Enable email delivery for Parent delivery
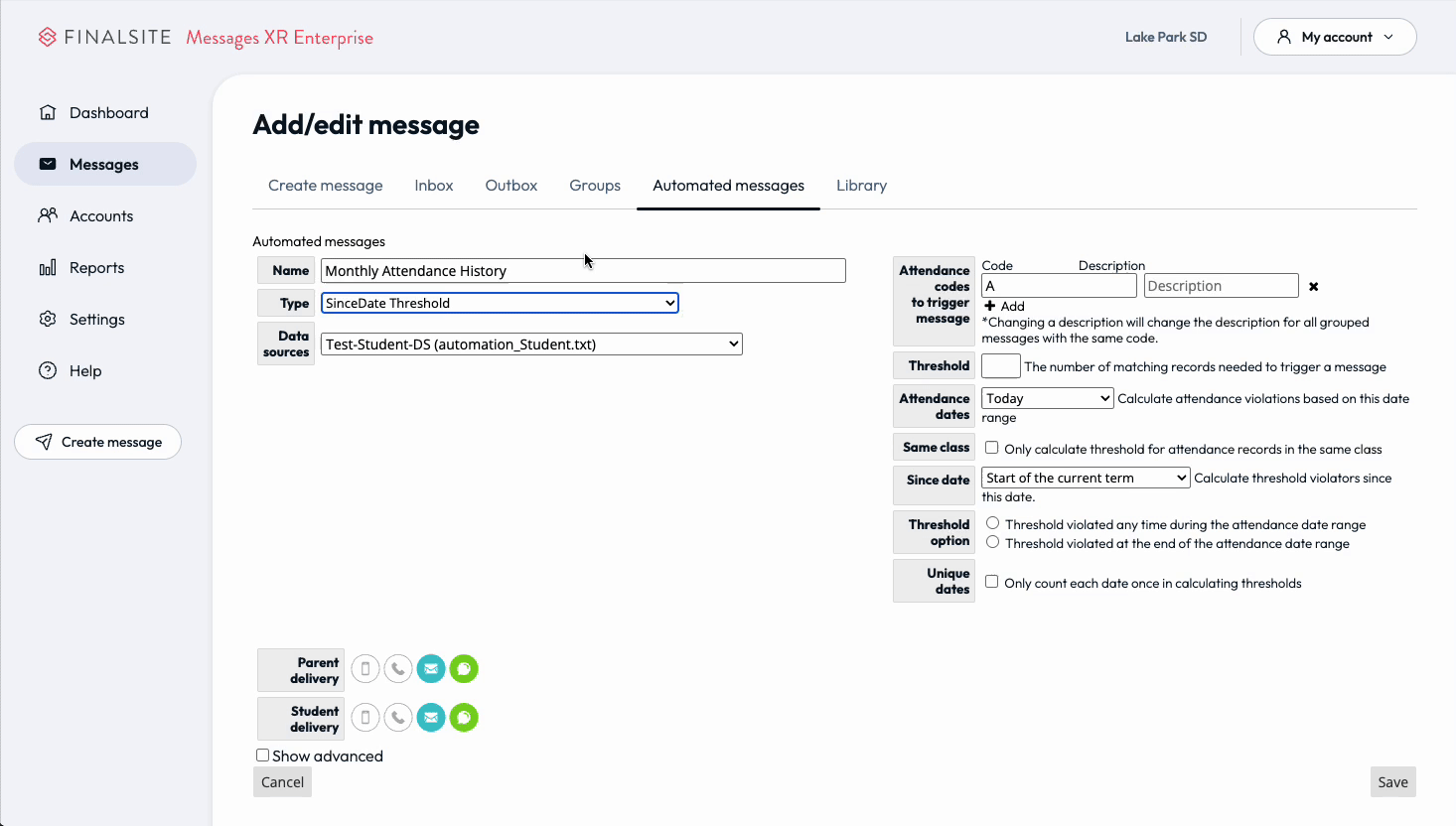Screen dimensions: 1456x826 431,668
